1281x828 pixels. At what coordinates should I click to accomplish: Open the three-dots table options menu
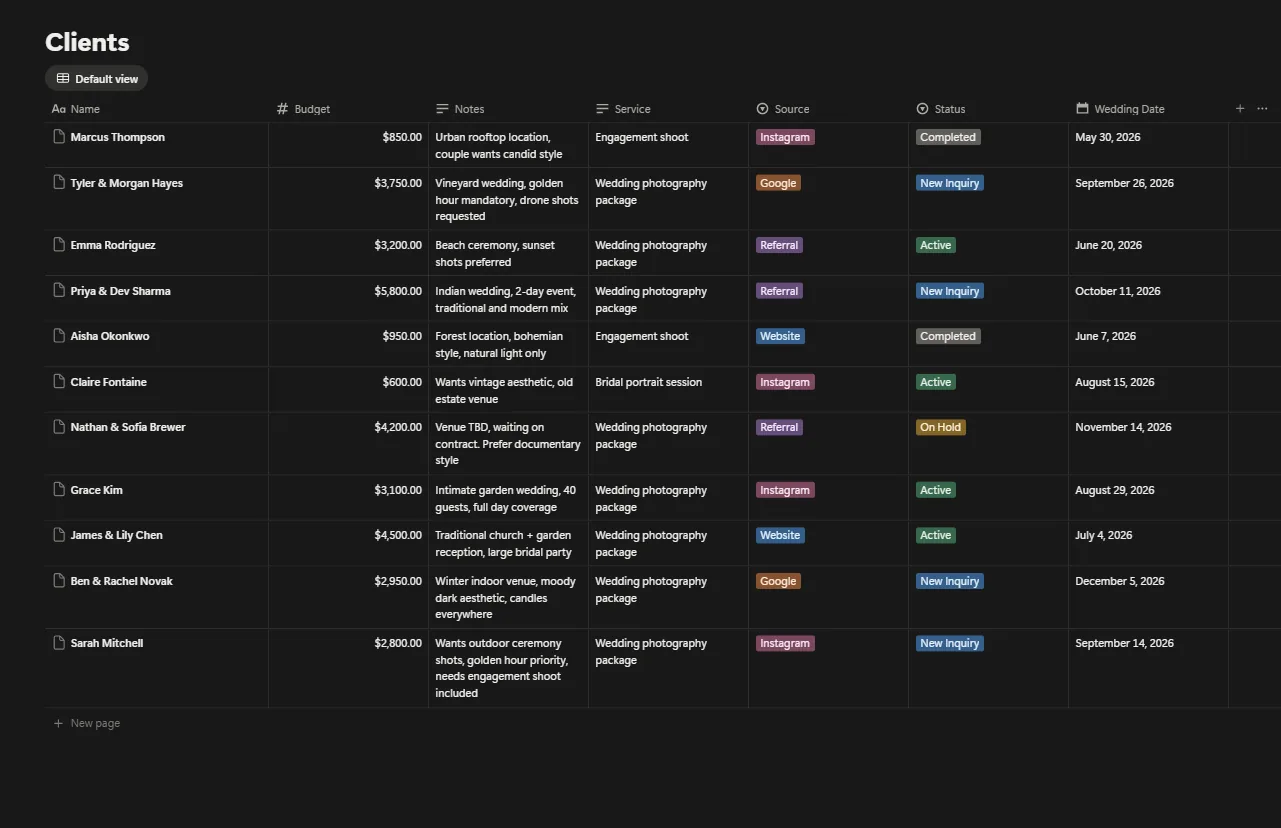point(1262,108)
